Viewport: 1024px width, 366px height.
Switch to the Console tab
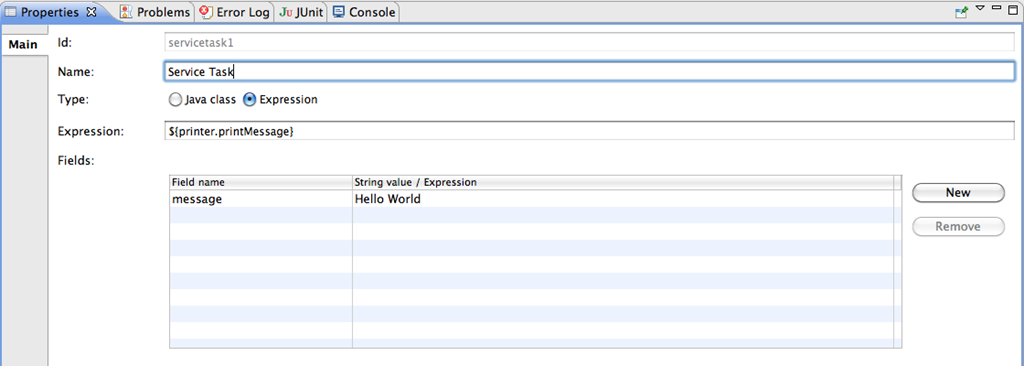pos(364,12)
